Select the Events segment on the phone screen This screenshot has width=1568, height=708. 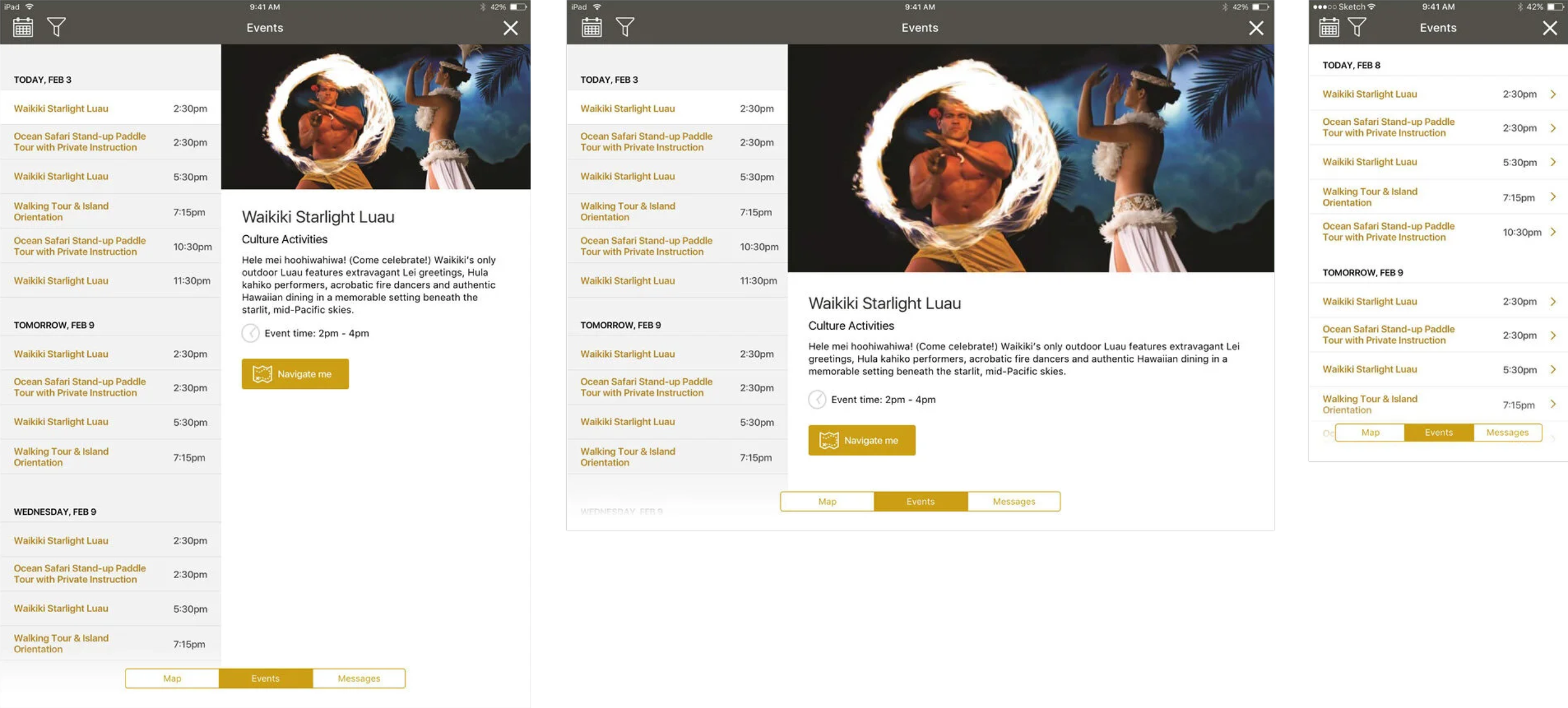pos(1438,433)
